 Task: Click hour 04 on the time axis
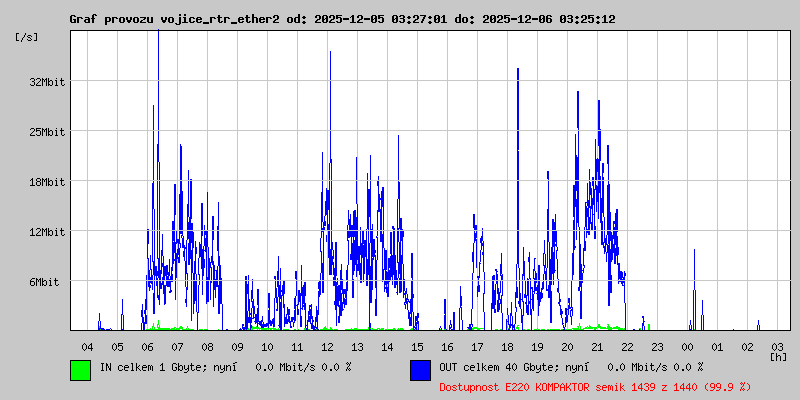[x=87, y=346]
